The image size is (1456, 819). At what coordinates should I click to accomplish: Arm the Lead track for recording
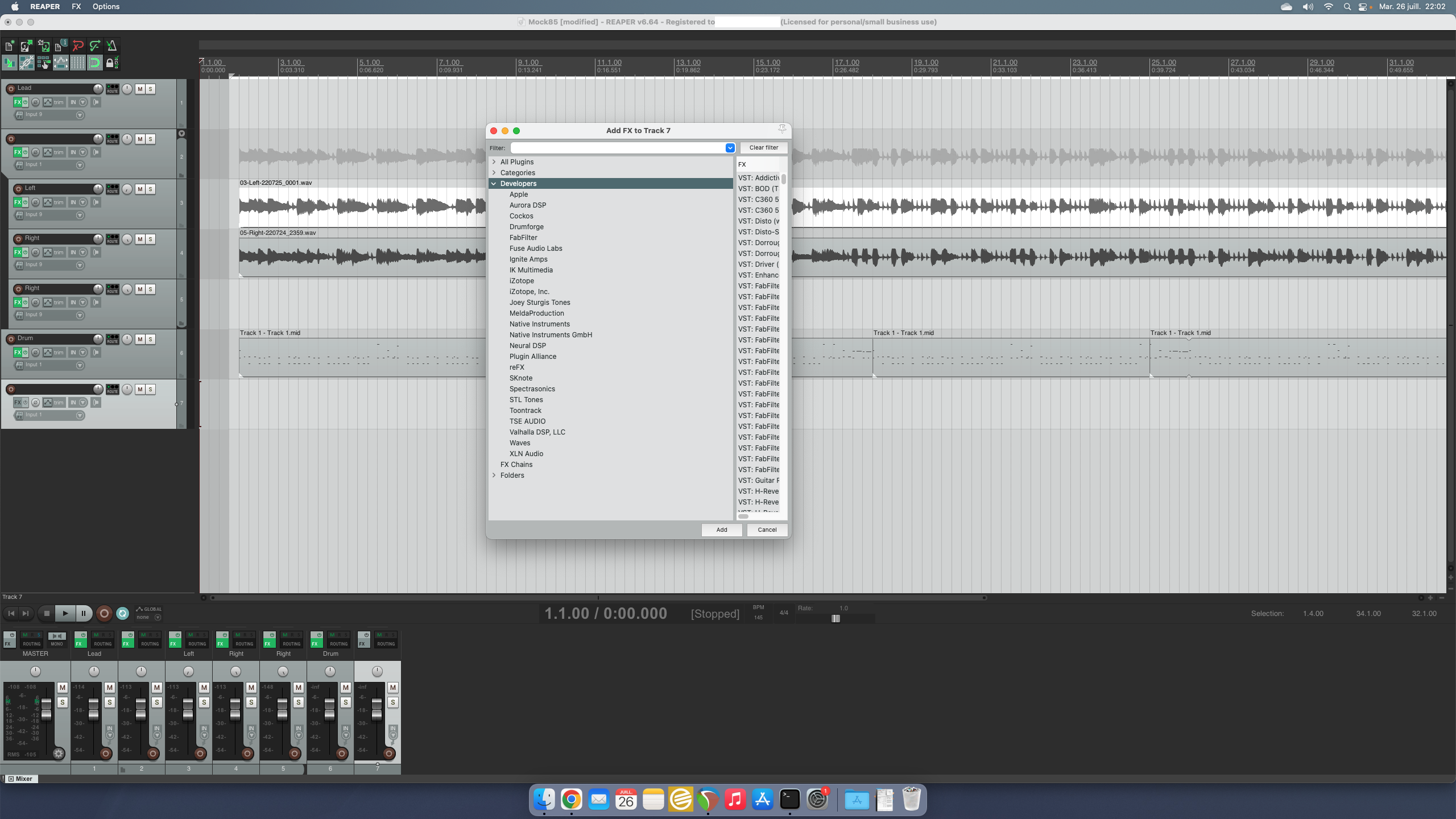(11, 89)
